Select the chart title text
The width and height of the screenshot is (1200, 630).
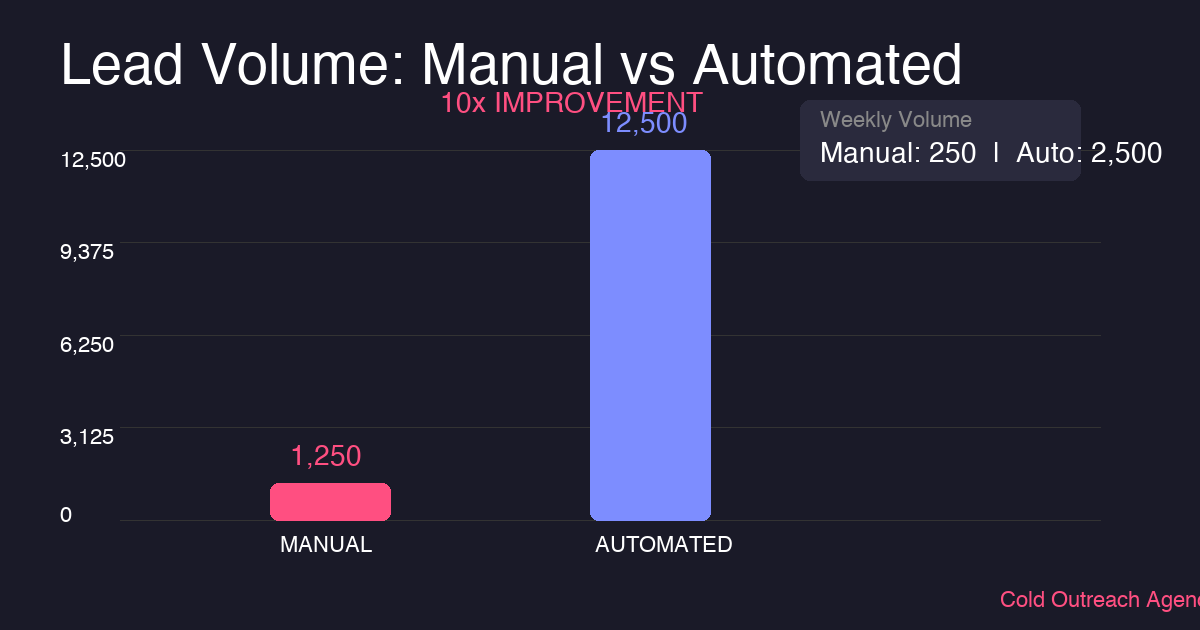click(x=511, y=66)
